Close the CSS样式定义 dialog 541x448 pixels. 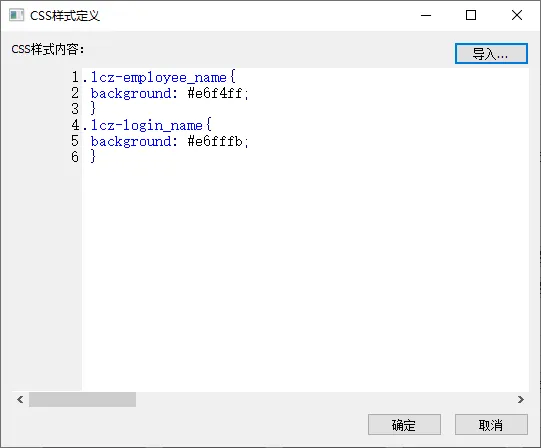[x=517, y=15]
